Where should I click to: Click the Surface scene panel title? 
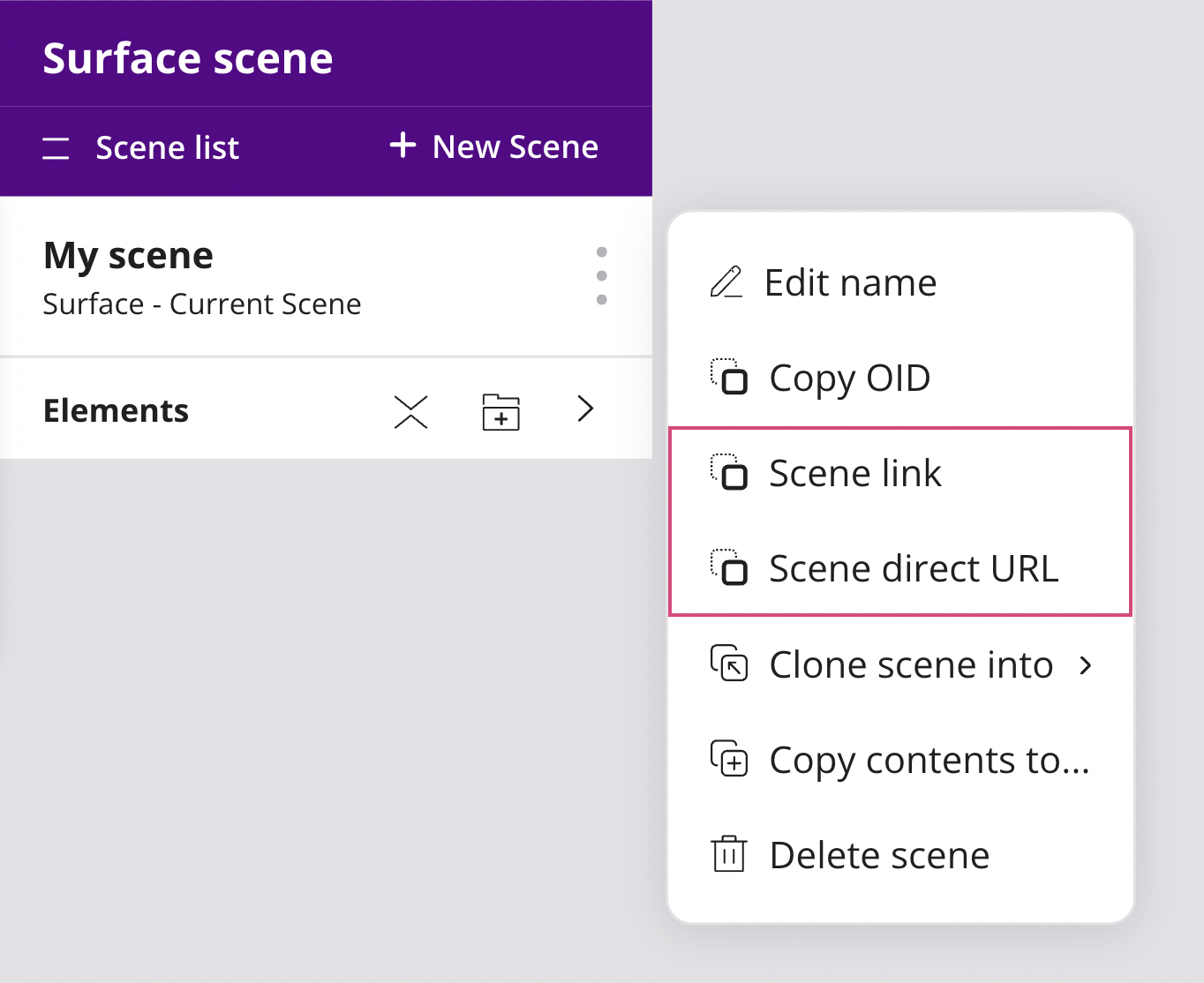coord(188,59)
